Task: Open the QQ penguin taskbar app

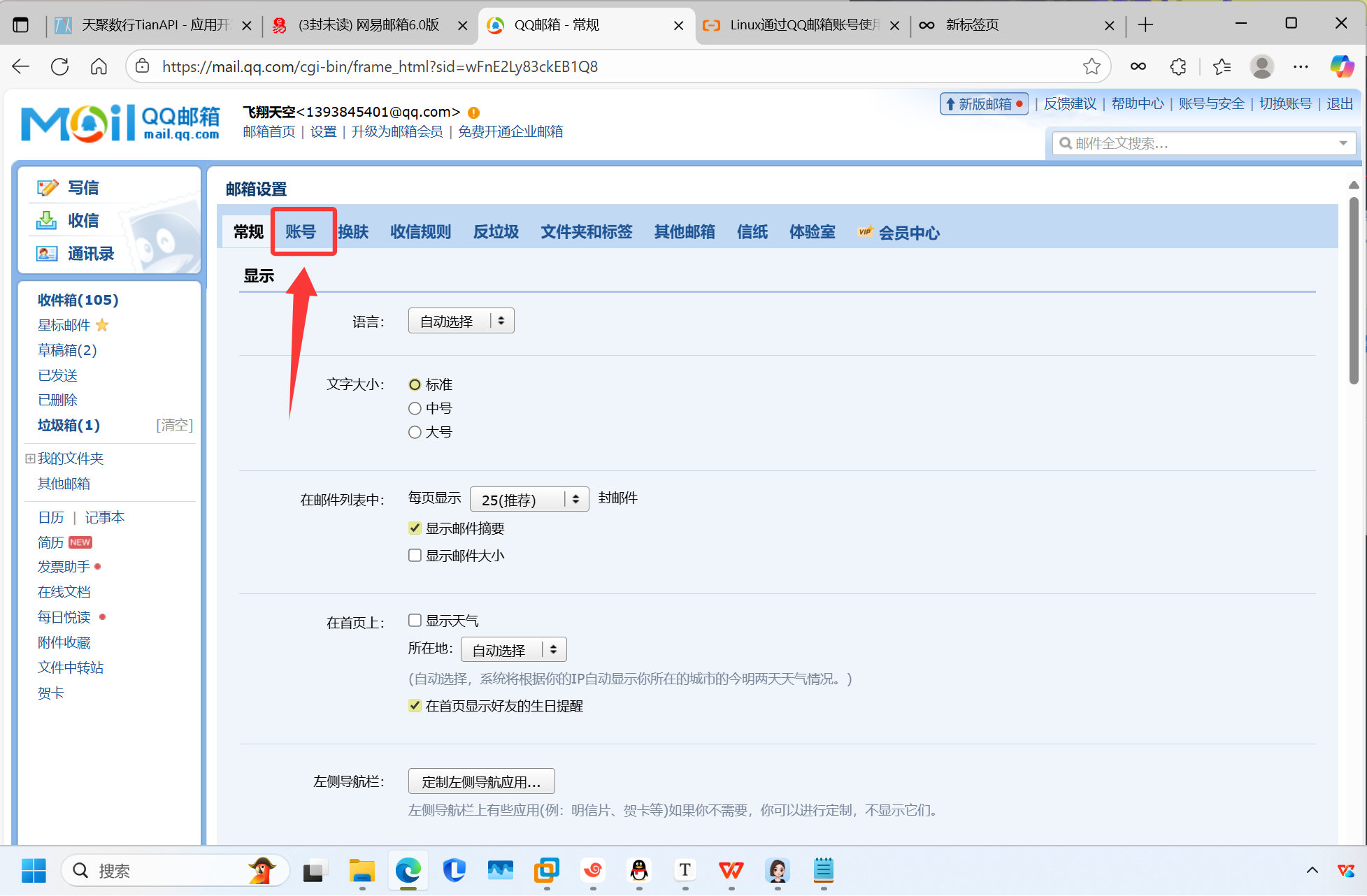Action: point(639,870)
